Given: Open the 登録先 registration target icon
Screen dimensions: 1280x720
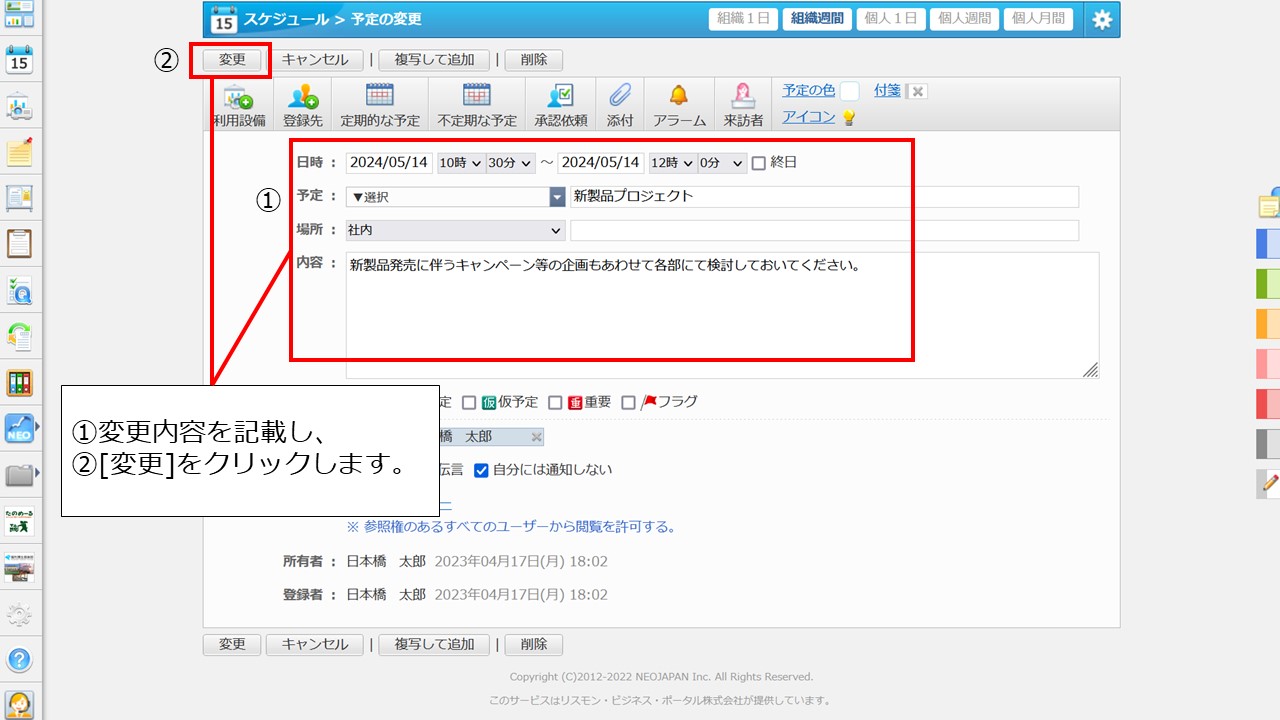Looking at the screenshot, I should coord(302,97).
